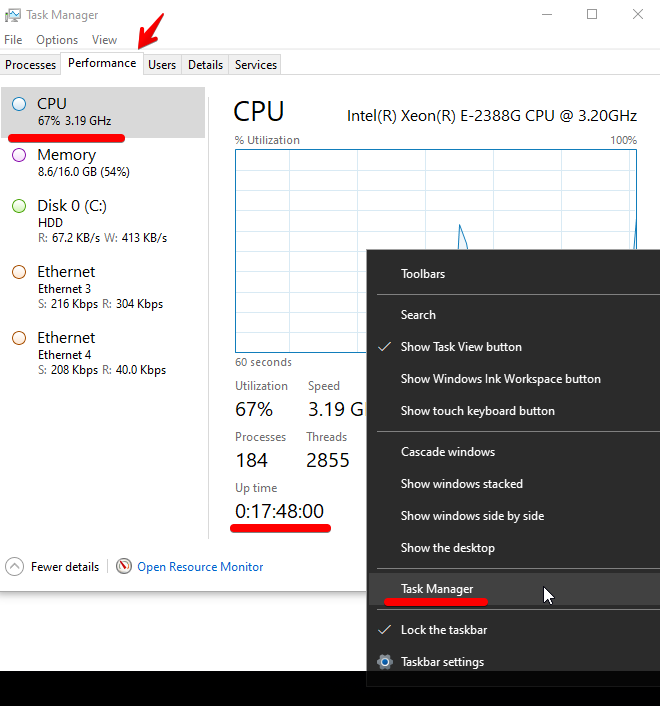Switch to the Processes tab

click(x=30, y=65)
